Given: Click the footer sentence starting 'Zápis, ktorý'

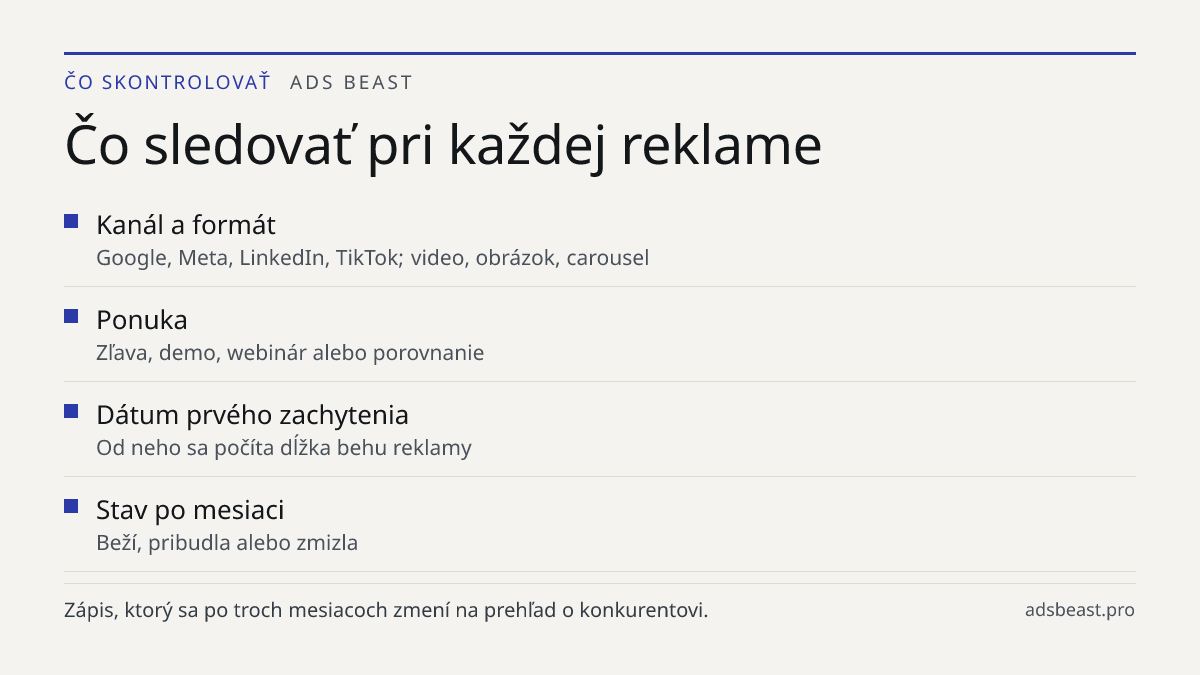Looking at the screenshot, I should coord(386,610).
